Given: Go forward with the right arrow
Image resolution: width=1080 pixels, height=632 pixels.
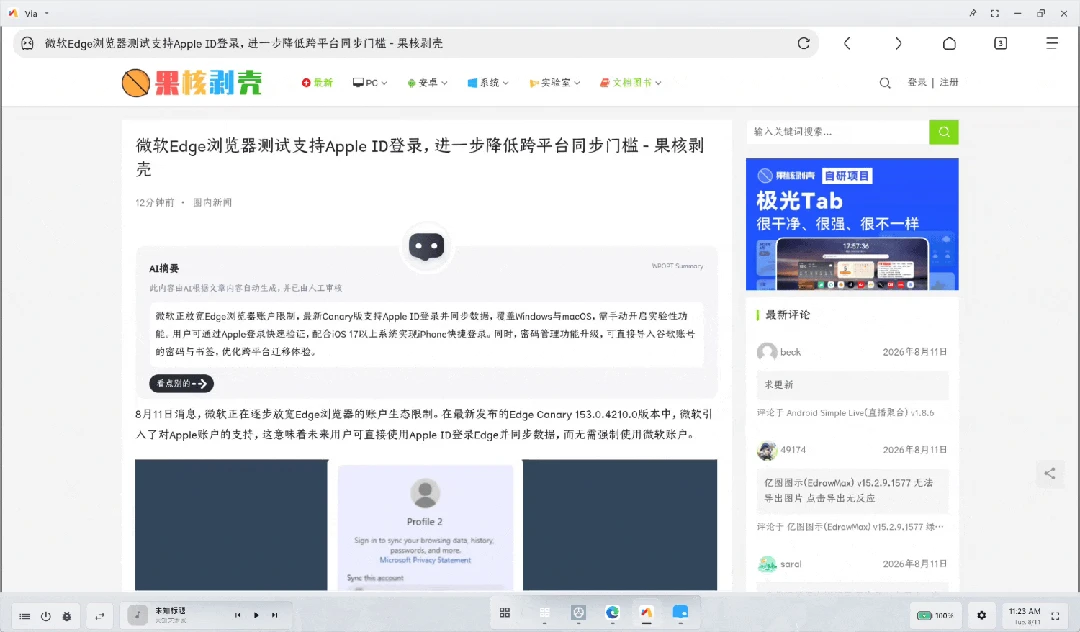Looking at the screenshot, I should click(898, 43).
